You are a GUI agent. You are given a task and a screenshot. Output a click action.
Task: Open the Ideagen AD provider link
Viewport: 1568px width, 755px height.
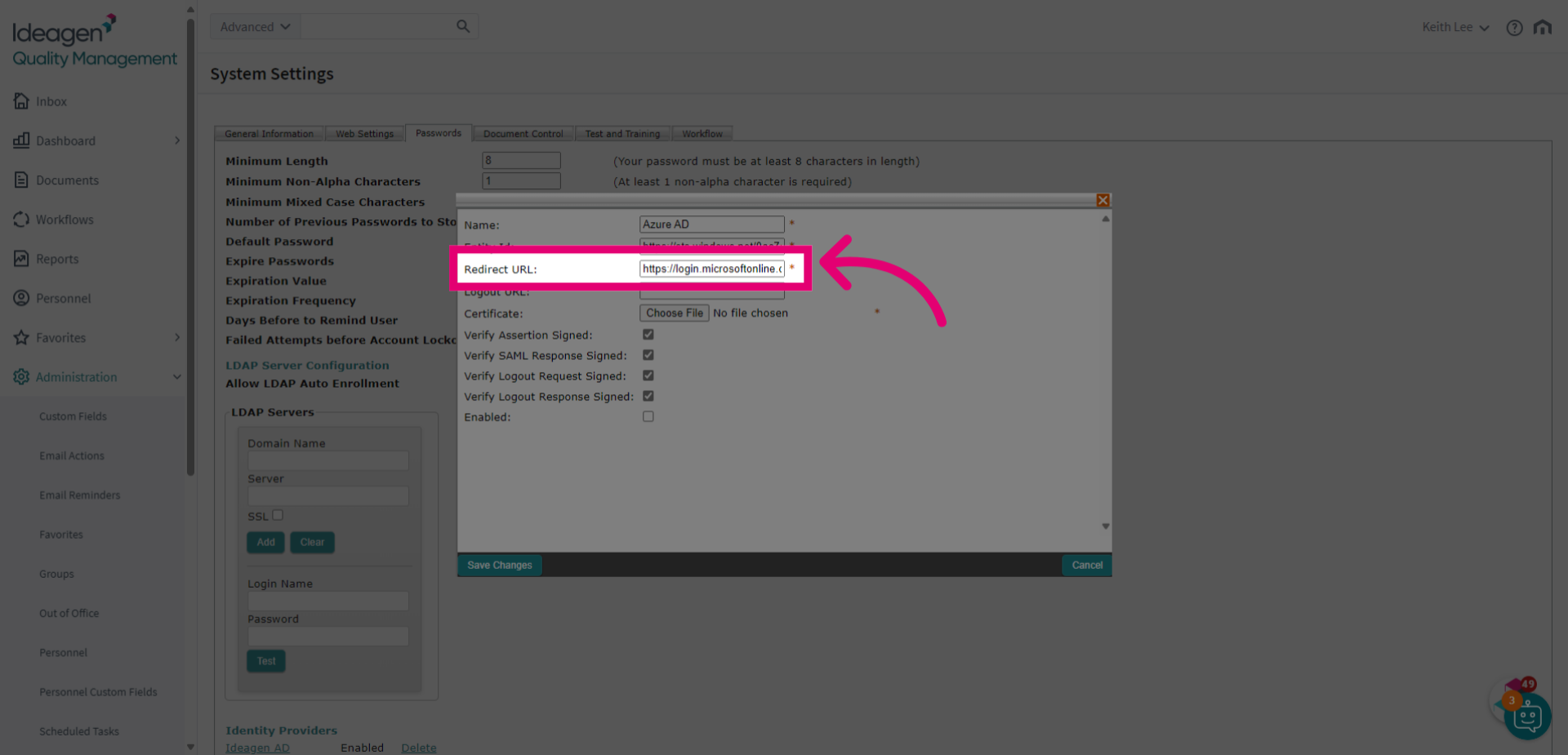click(257, 748)
